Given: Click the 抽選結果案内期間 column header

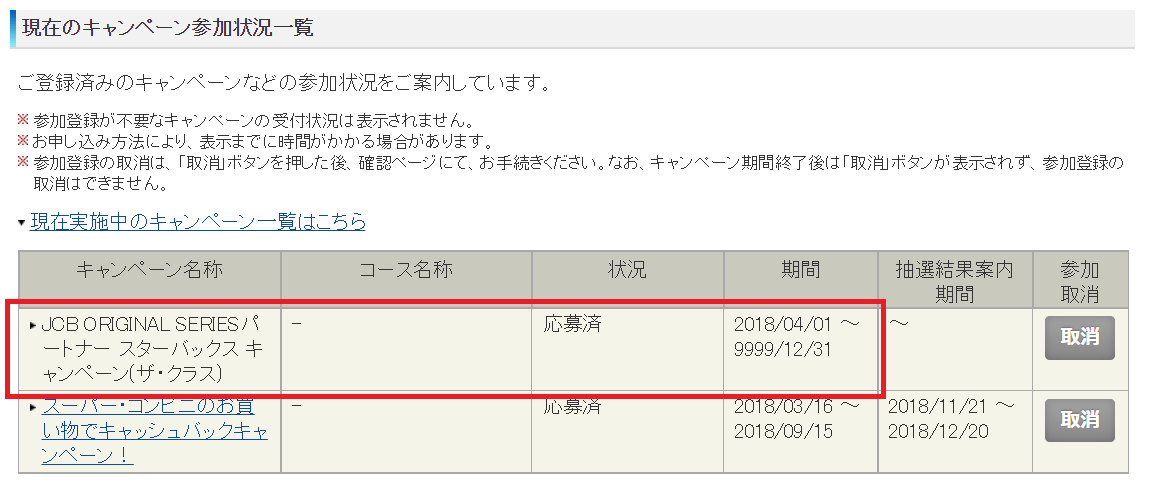Looking at the screenshot, I should (x=953, y=281).
